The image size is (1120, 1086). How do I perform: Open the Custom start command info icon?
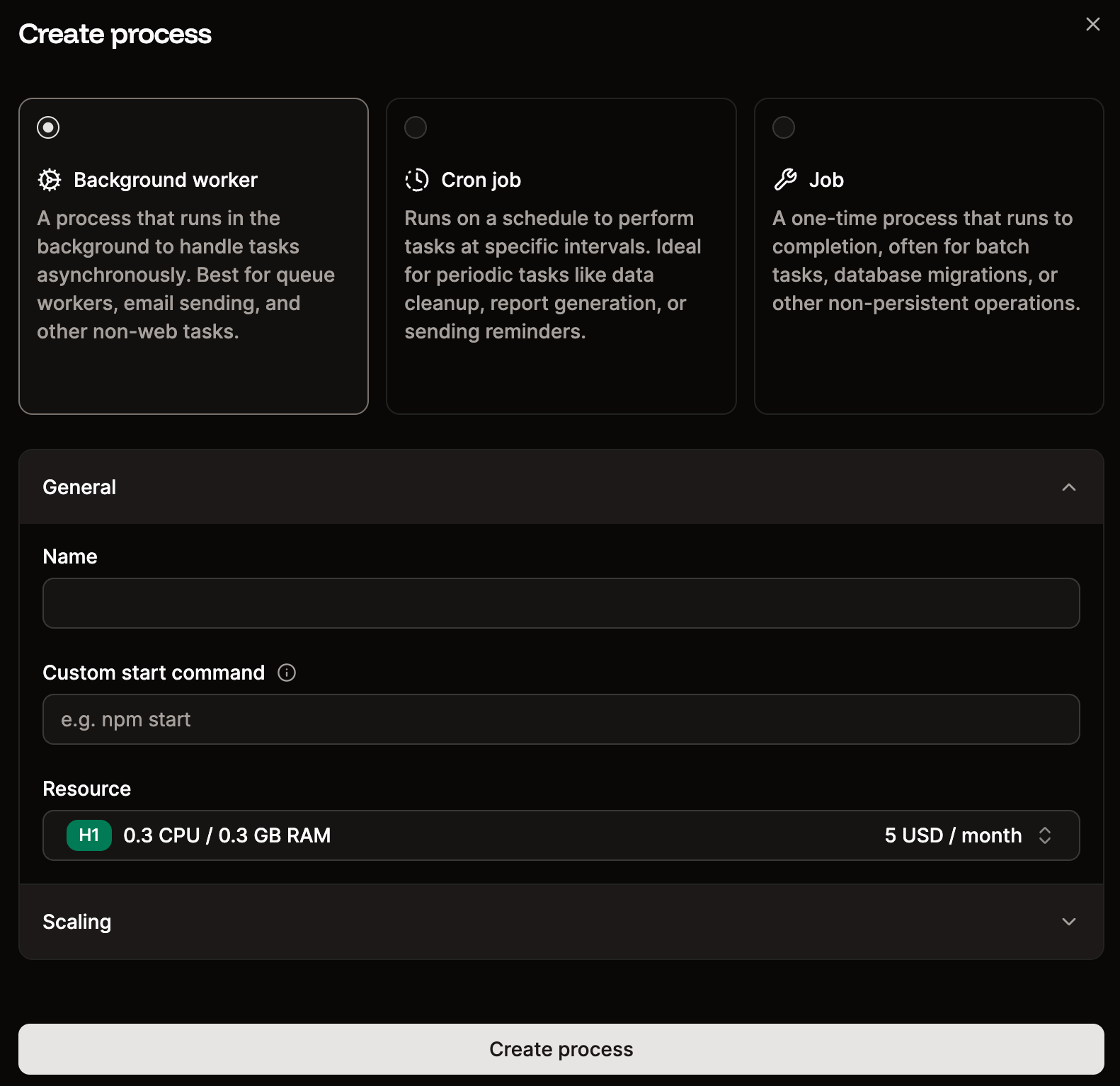point(287,673)
